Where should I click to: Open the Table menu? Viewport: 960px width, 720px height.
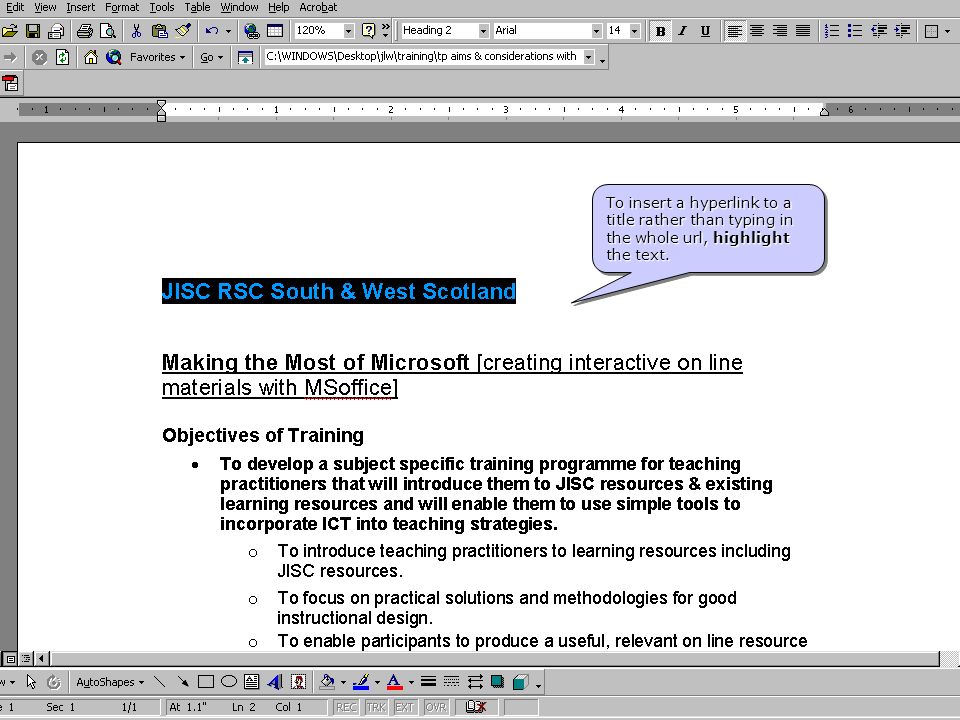(197, 7)
